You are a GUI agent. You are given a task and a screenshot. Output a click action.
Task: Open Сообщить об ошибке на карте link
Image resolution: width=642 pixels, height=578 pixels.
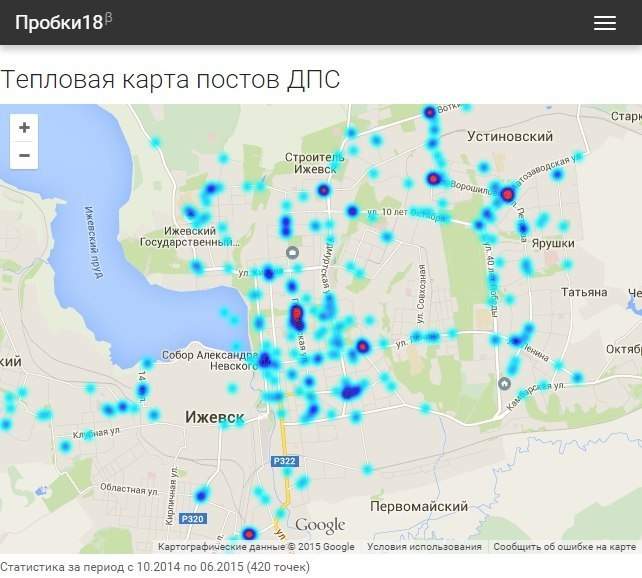pyautogui.click(x=565, y=547)
